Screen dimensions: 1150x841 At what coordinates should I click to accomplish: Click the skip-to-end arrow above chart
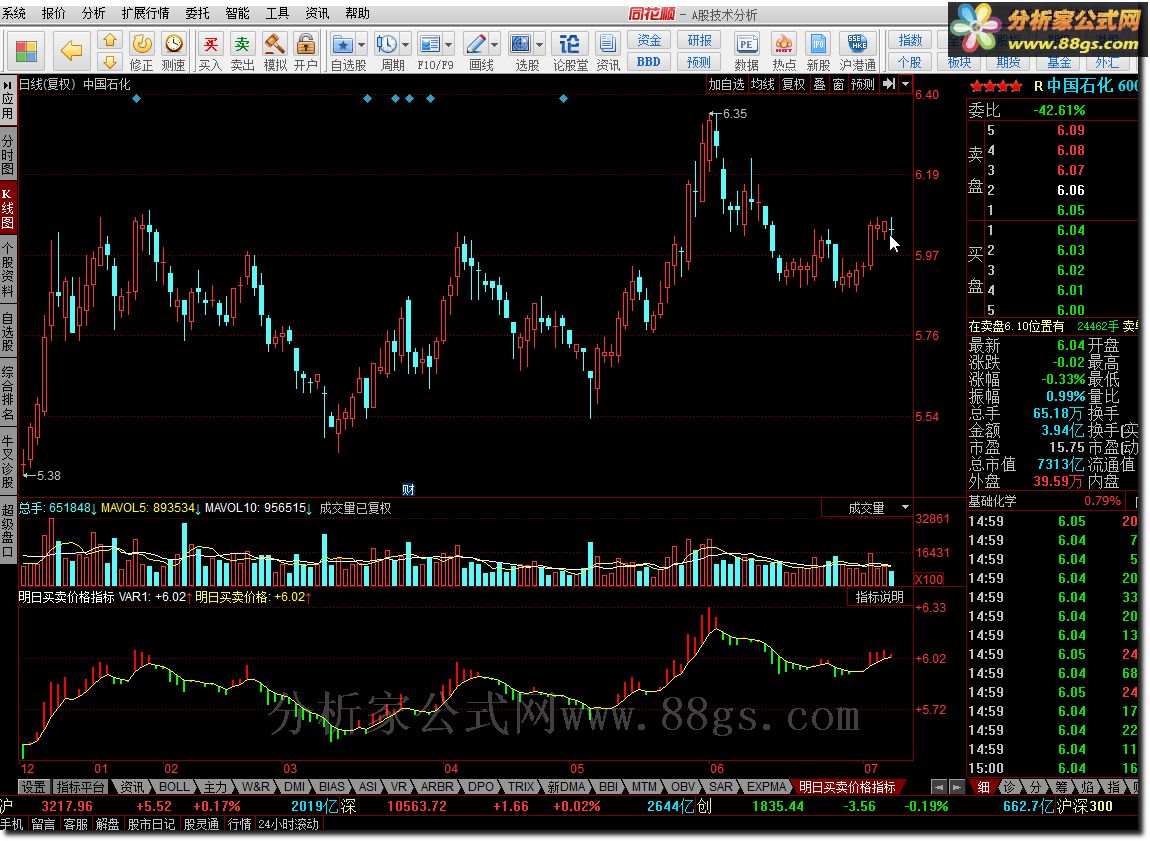click(888, 84)
